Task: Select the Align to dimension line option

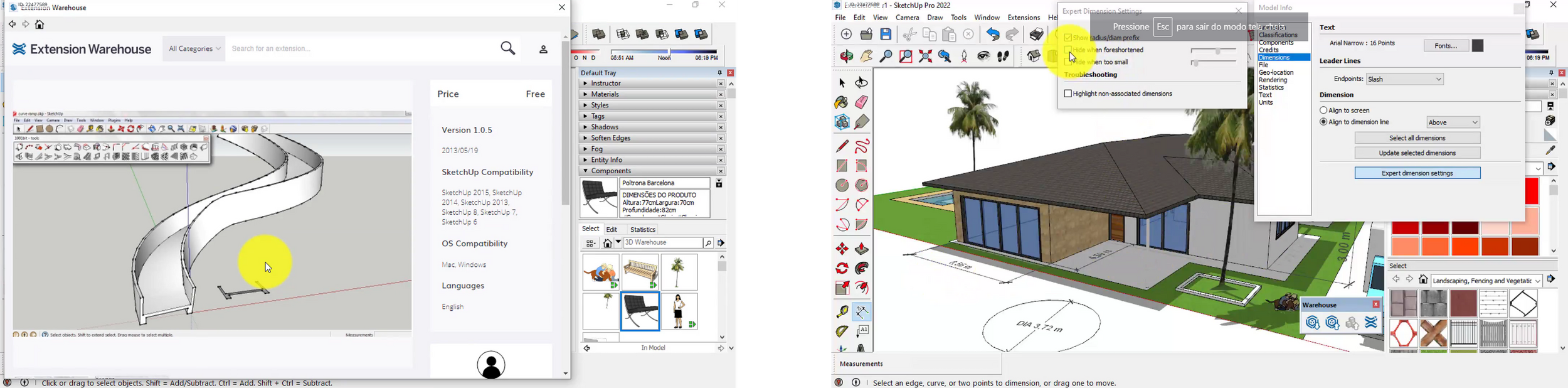Action: pos(1323,122)
